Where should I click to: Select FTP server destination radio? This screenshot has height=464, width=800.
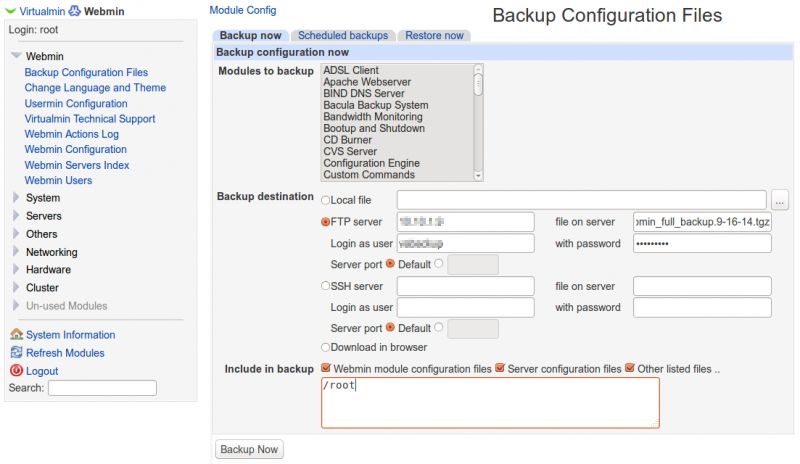pos(325,222)
